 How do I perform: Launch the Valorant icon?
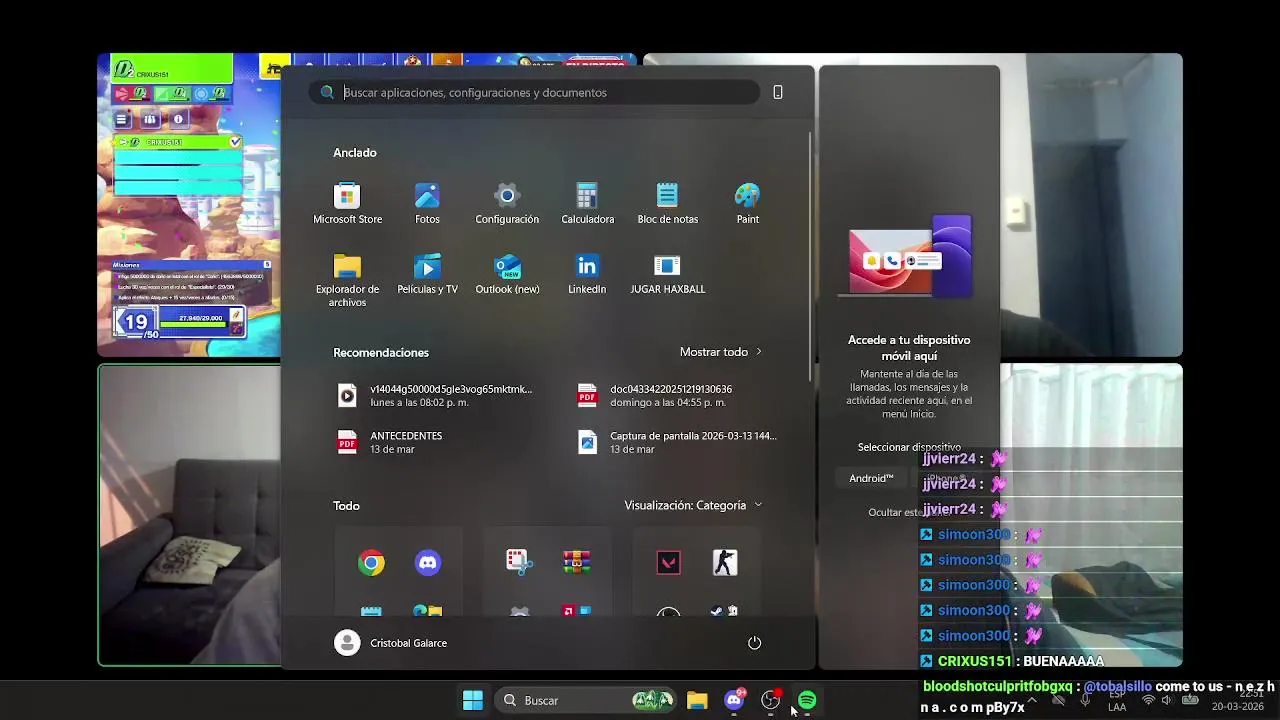pyautogui.click(x=668, y=563)
